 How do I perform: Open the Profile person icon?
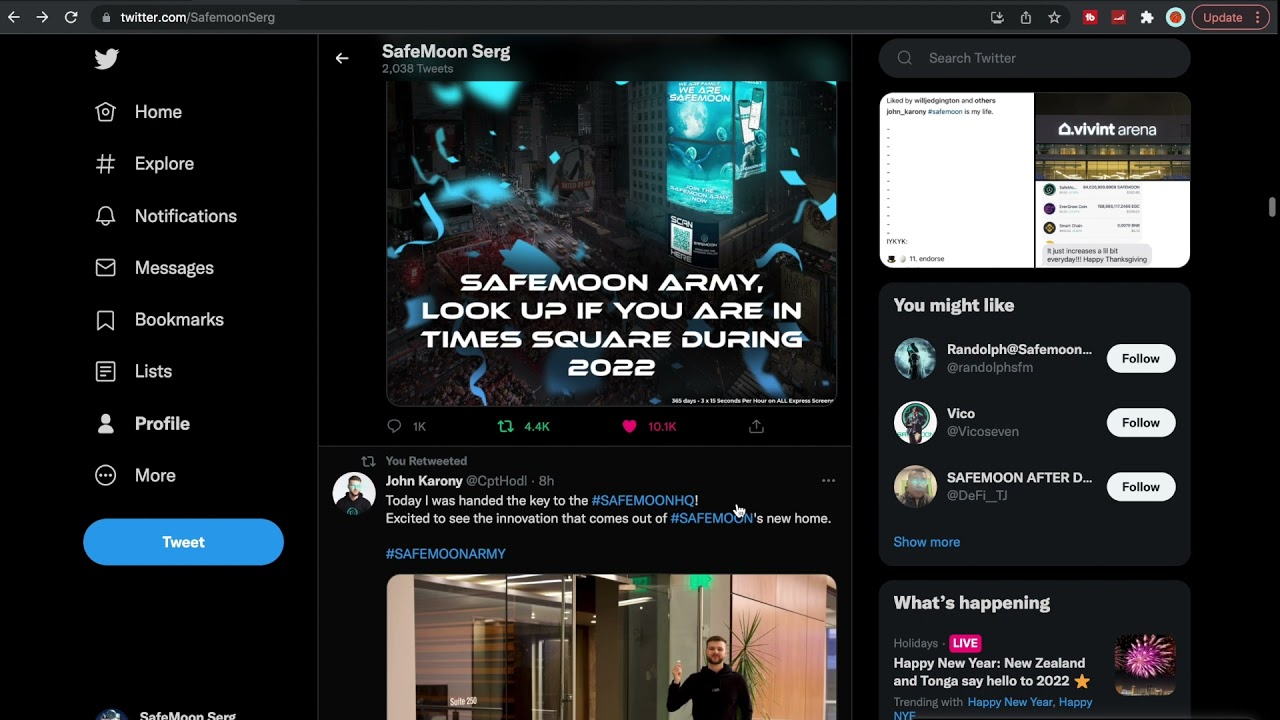click(x=105, y=424)
